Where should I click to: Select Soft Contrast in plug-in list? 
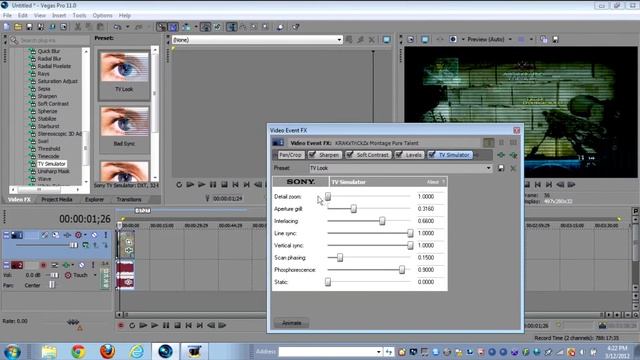click(53, 104)
